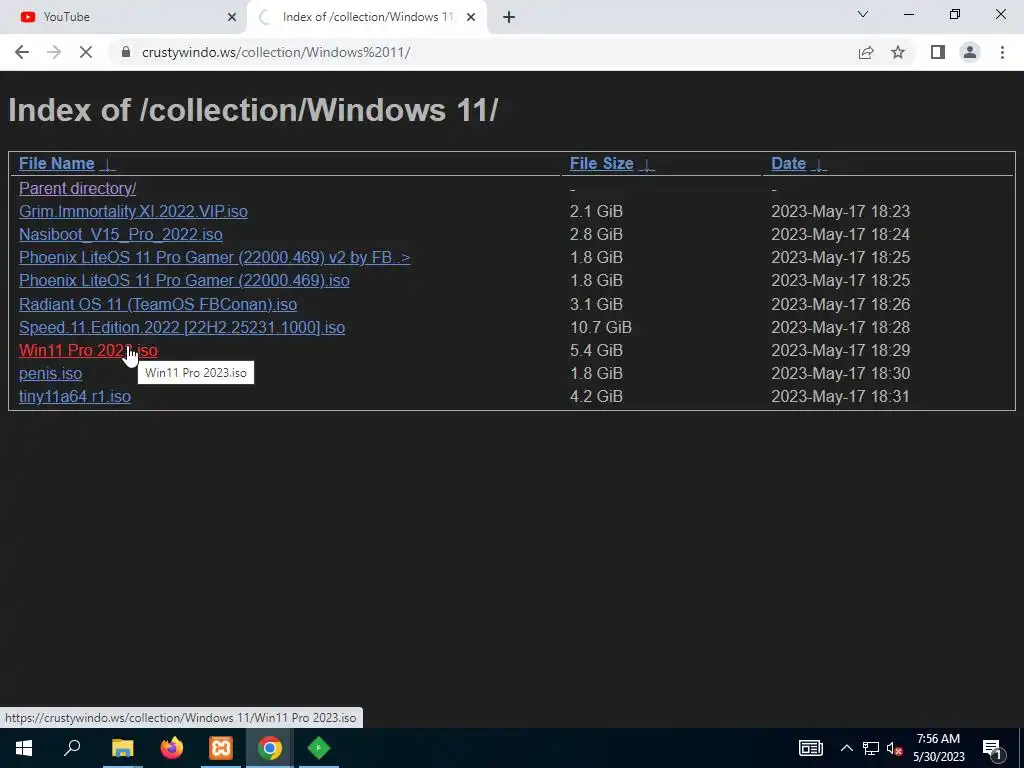
Task: Open Windows taskbar search
Action: (72, 748)
